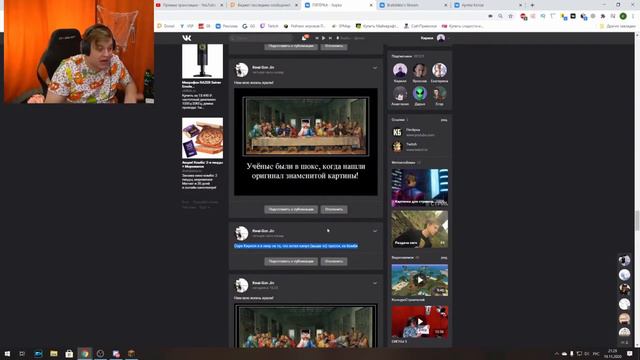Play music in VK header player
The image size is (640, 360).
click(323, 38)
